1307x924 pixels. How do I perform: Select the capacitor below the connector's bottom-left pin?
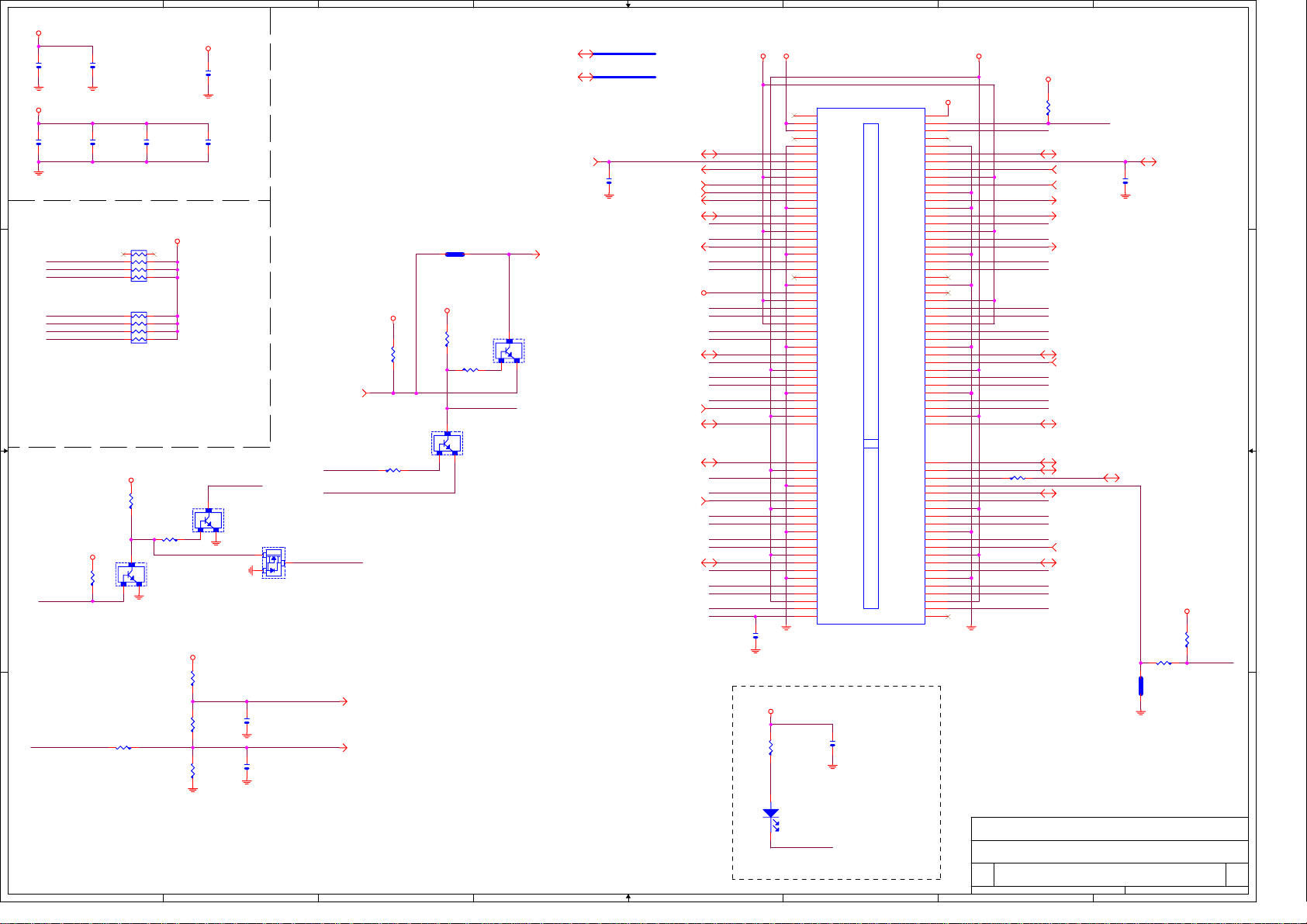coord(756,637)
